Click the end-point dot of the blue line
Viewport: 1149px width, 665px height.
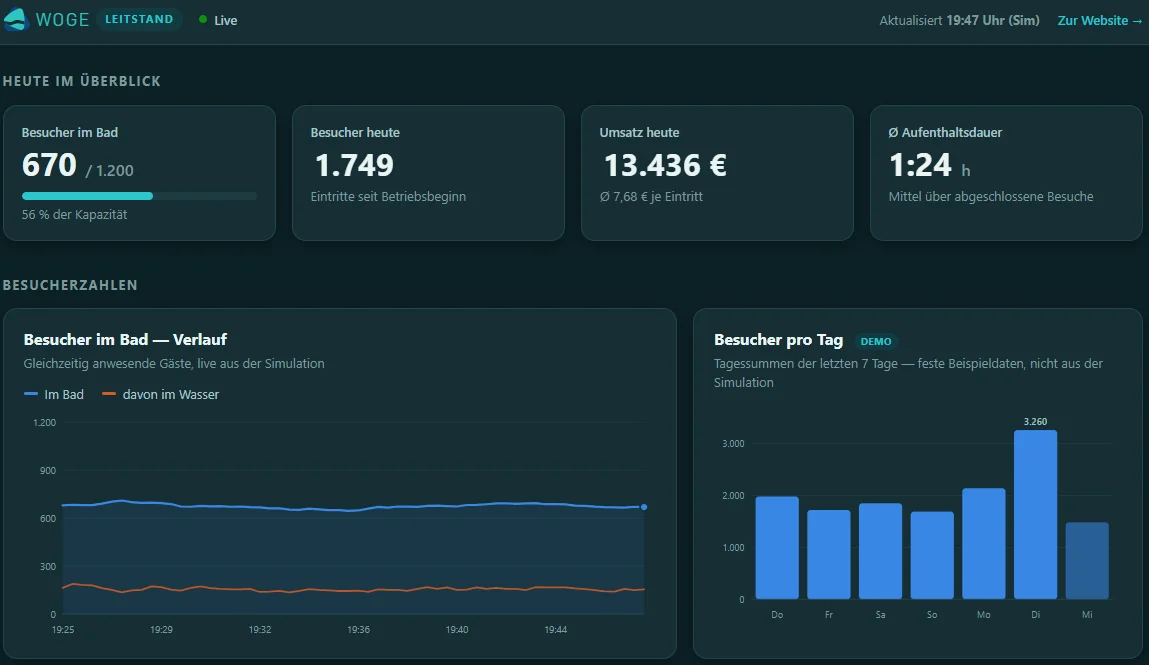(x=644, y=507)
